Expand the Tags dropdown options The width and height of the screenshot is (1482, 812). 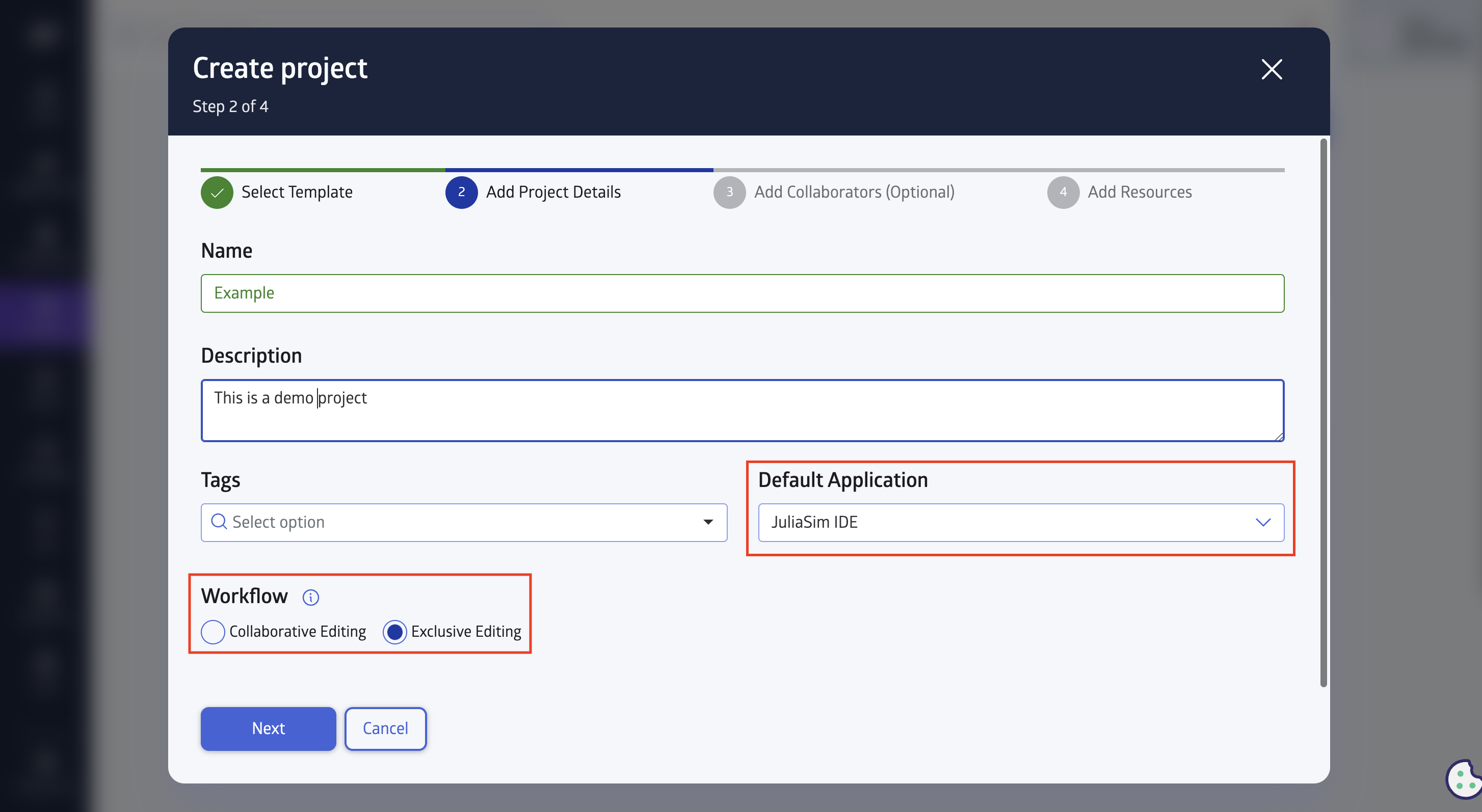pos(709,521)
